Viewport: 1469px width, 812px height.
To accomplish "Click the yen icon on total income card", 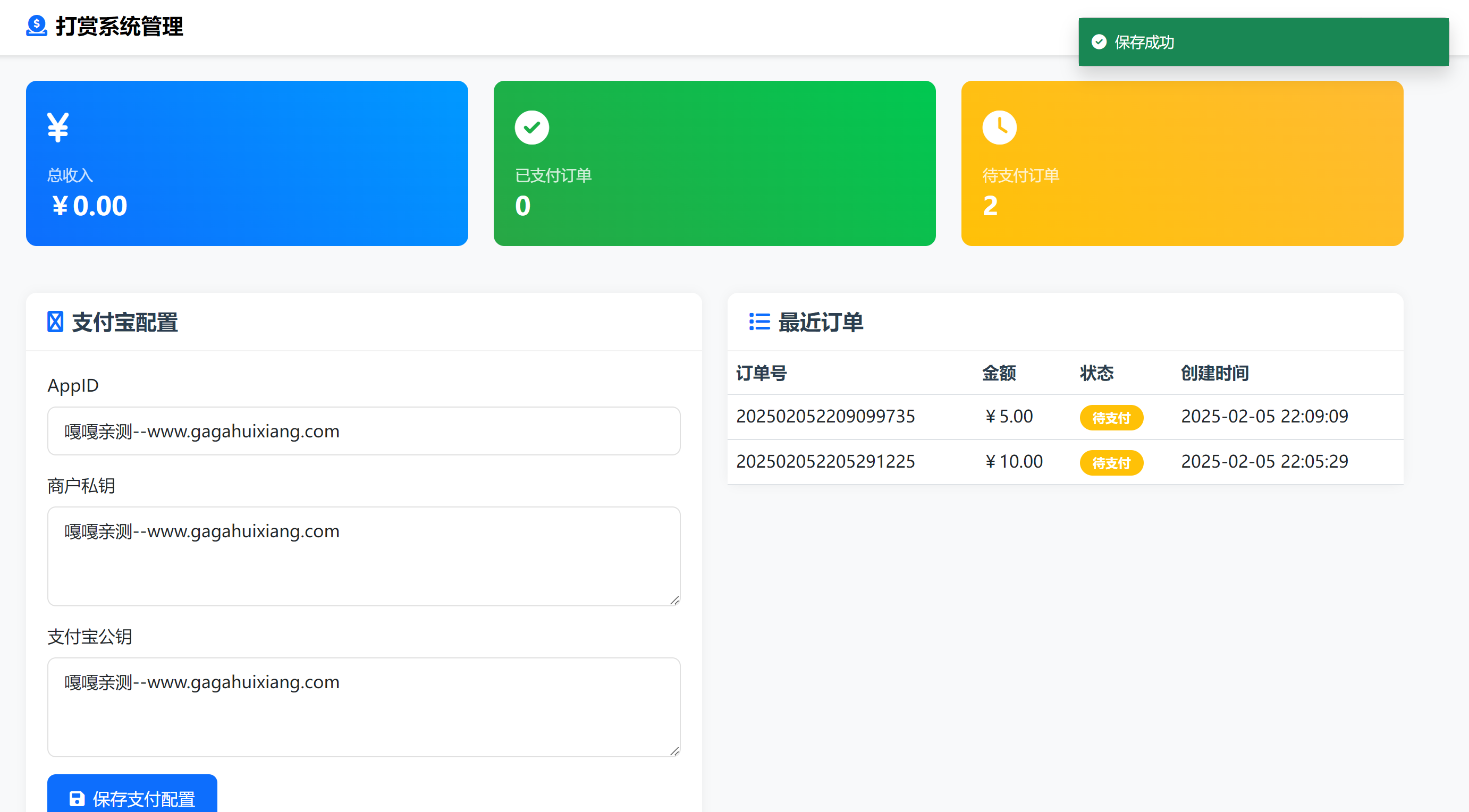I will [x=57, y=127].
